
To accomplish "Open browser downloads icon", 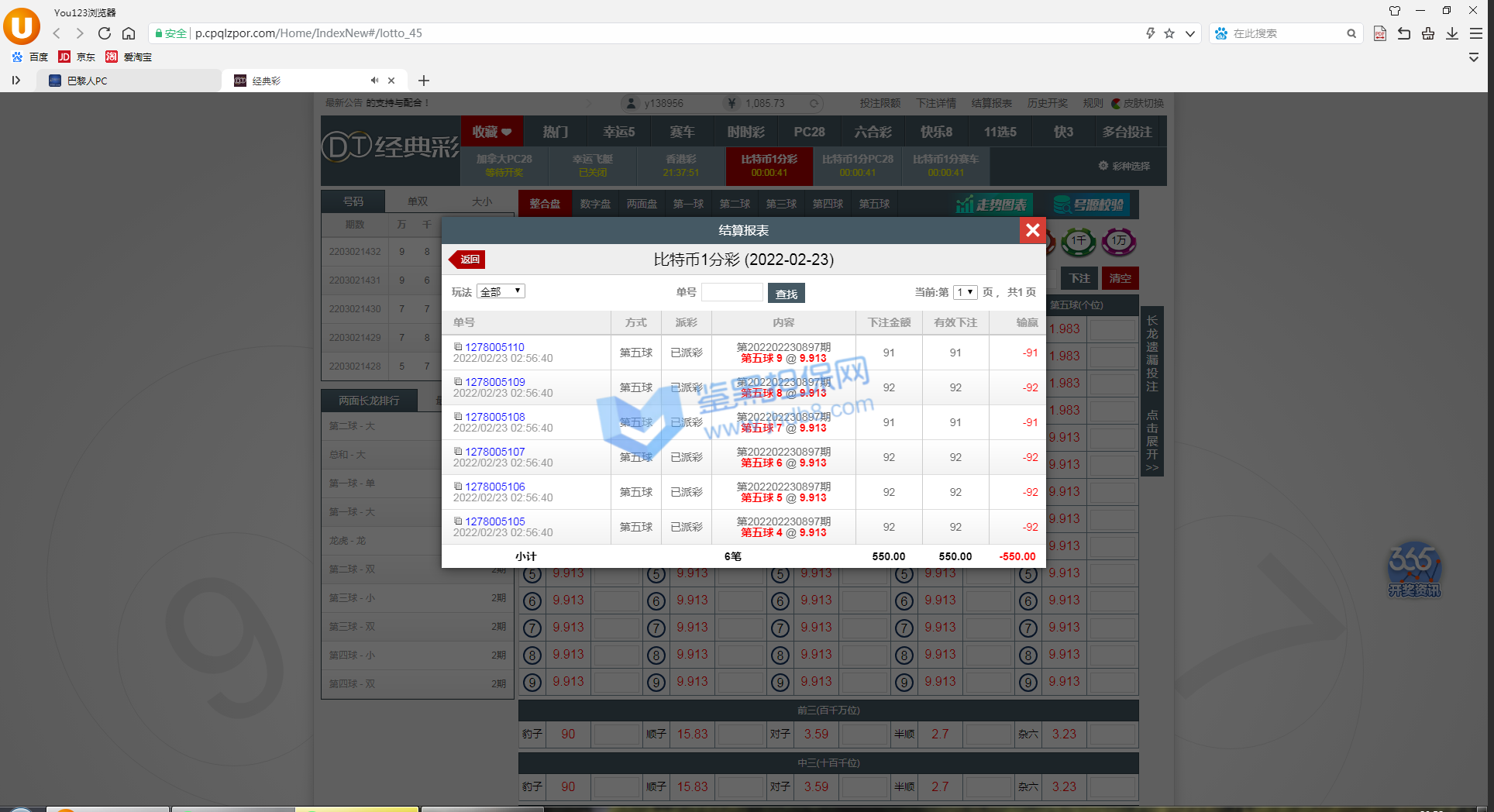I will coord(1452,33).
